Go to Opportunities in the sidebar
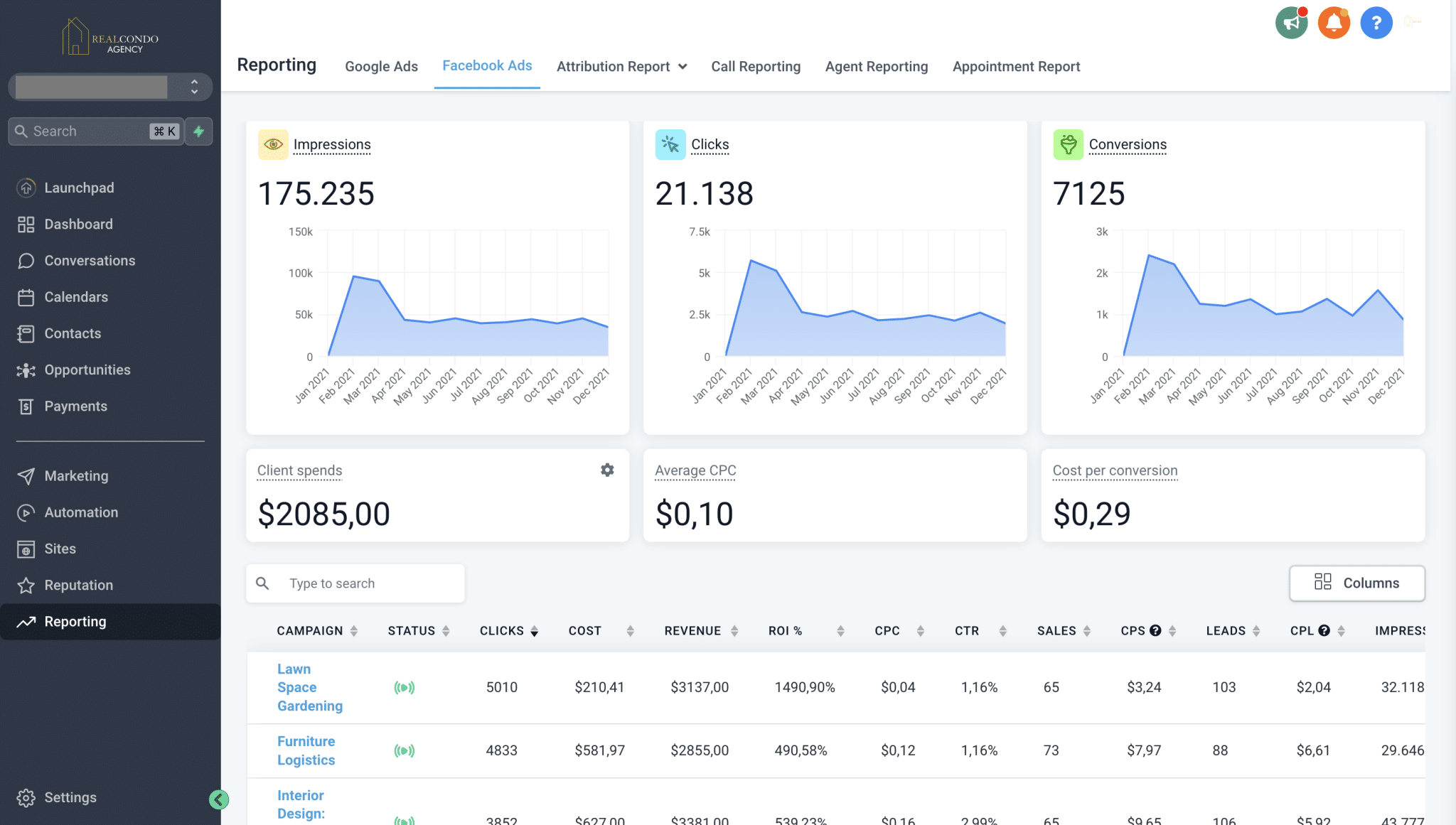This screenshot has width=1456, height=825. (x=87, y=370)
